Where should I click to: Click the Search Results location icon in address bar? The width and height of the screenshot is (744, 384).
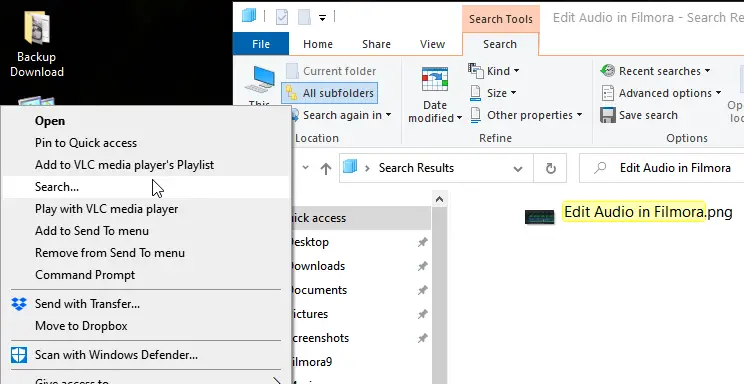coord(350,167)
